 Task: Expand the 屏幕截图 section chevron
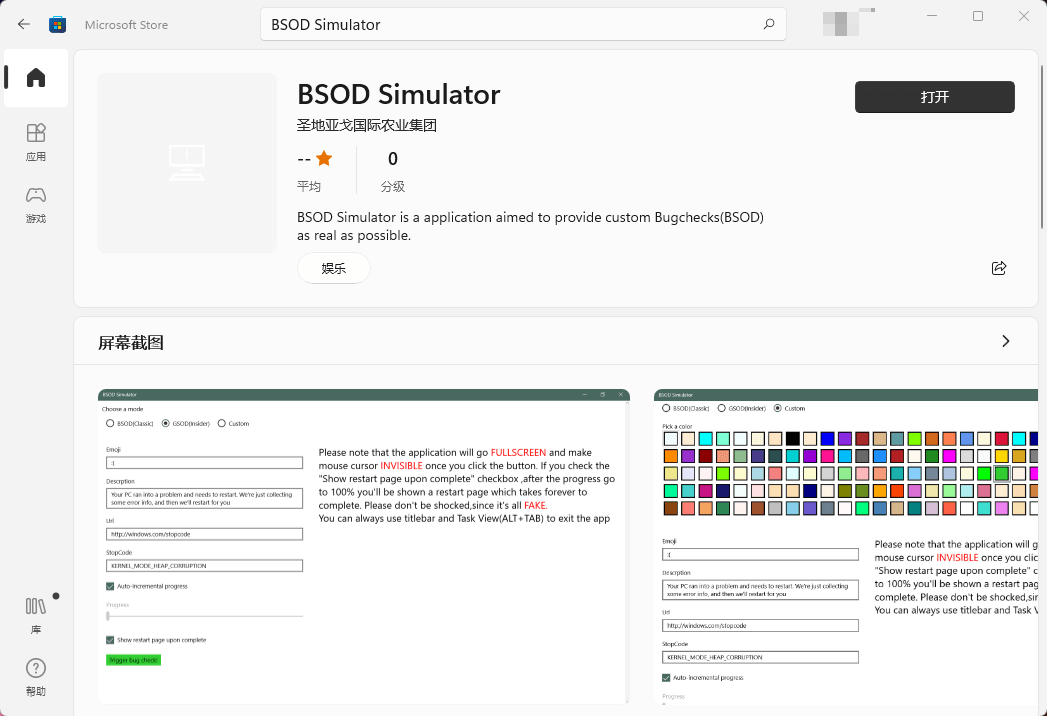[x=1006, y=341]
